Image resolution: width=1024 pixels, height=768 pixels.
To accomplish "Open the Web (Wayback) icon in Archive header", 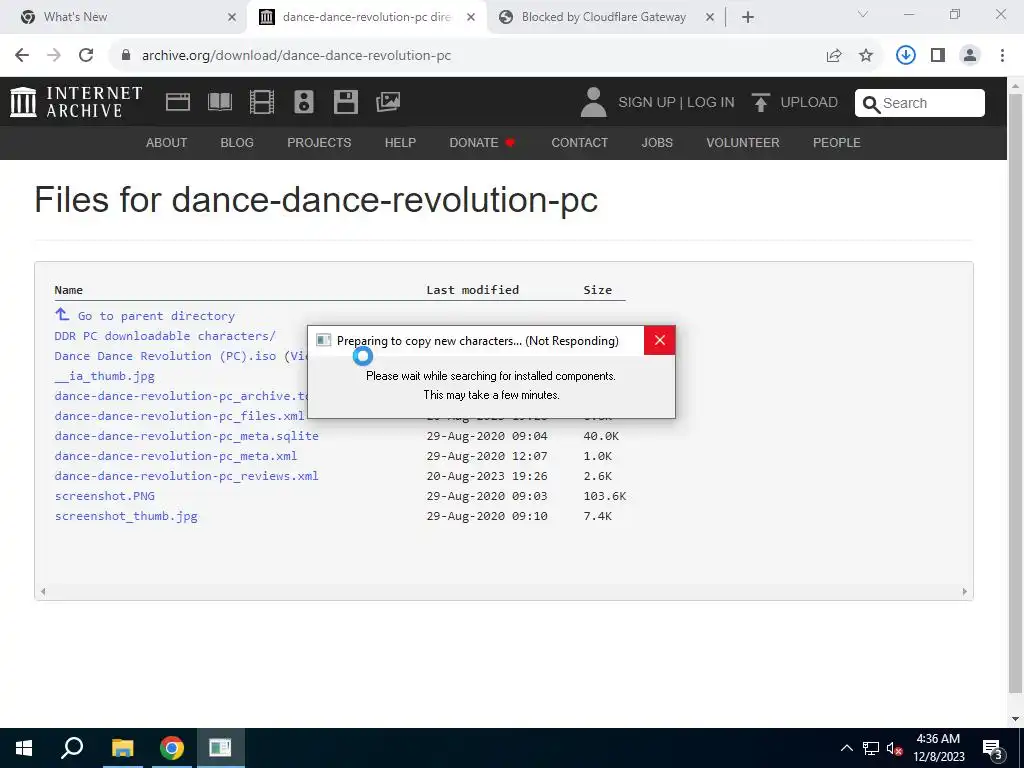I will [x=178, y=102].
